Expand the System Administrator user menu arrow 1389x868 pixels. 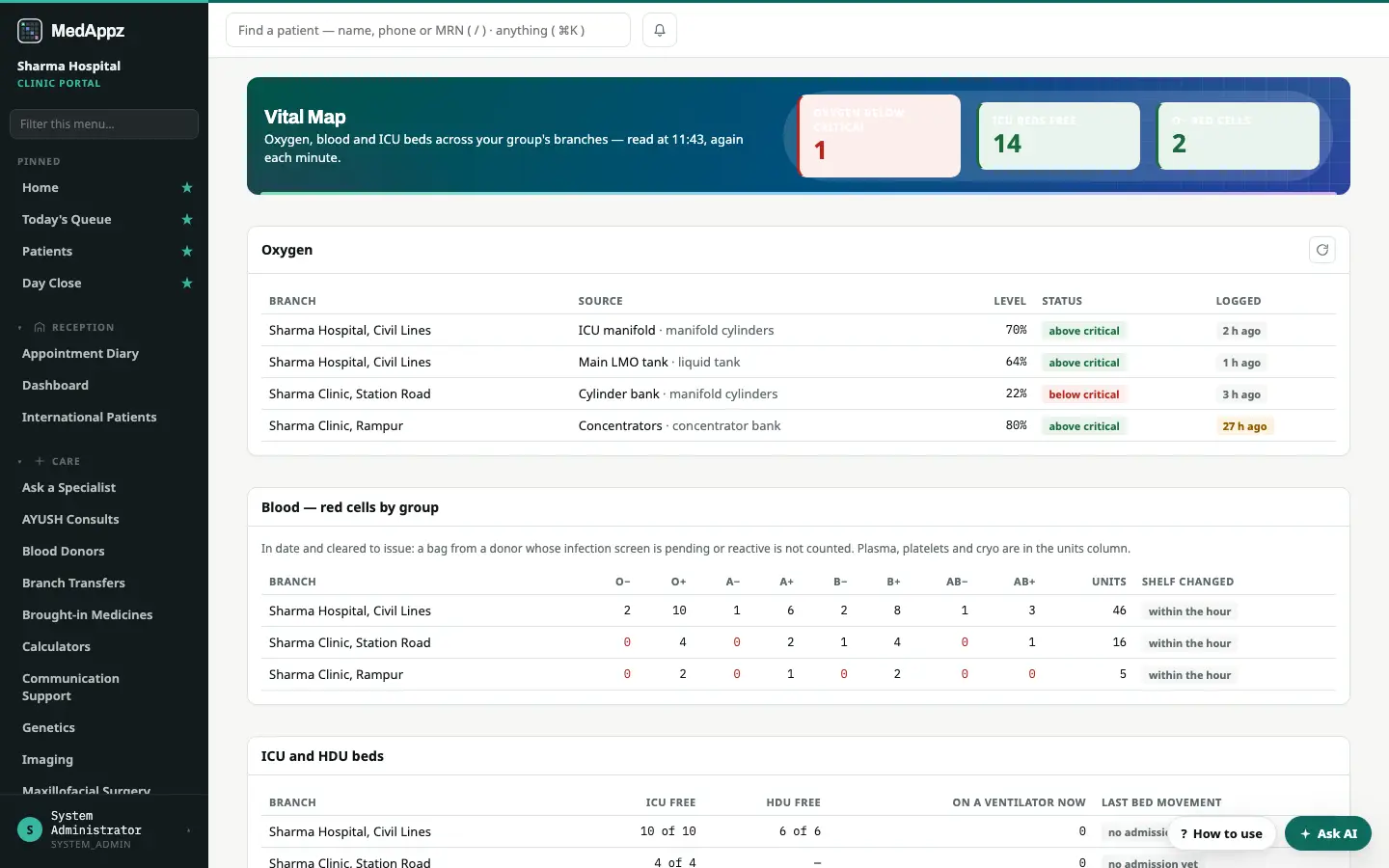(189, 830)
